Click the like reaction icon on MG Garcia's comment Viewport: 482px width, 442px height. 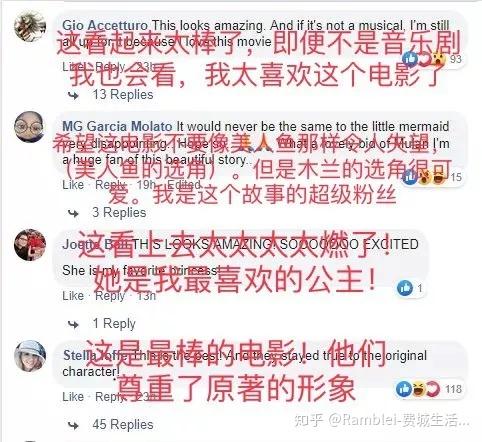410,177
